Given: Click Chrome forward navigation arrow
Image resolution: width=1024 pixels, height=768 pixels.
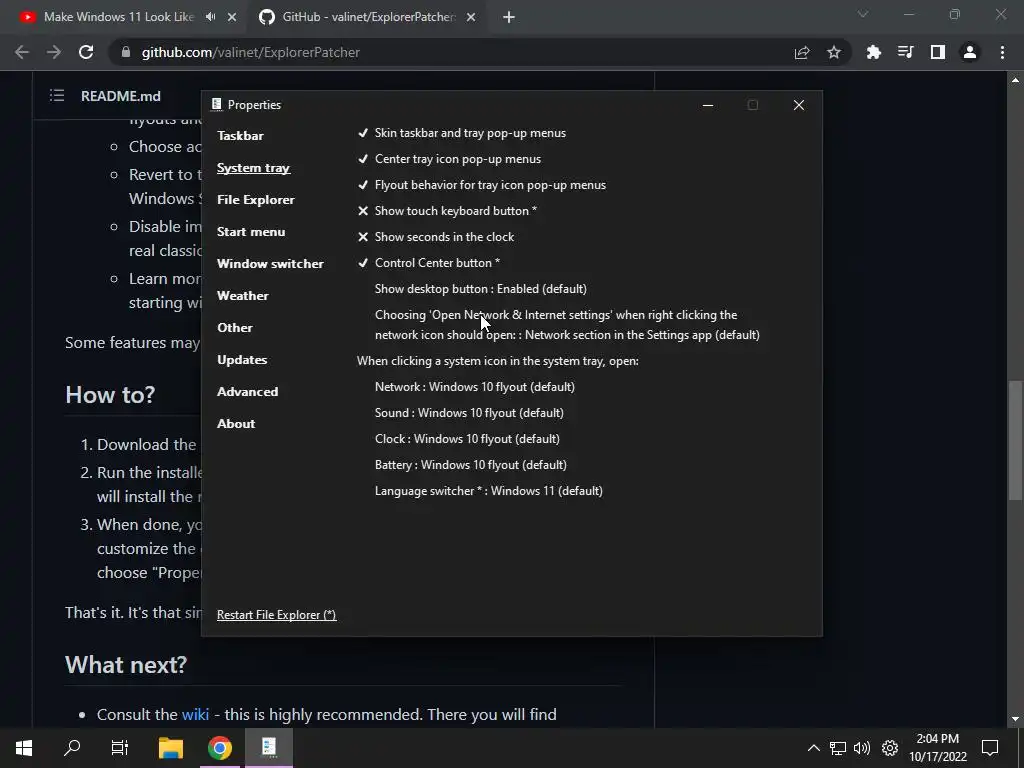Looking at the screenshot, I should [x=54, y=52].
